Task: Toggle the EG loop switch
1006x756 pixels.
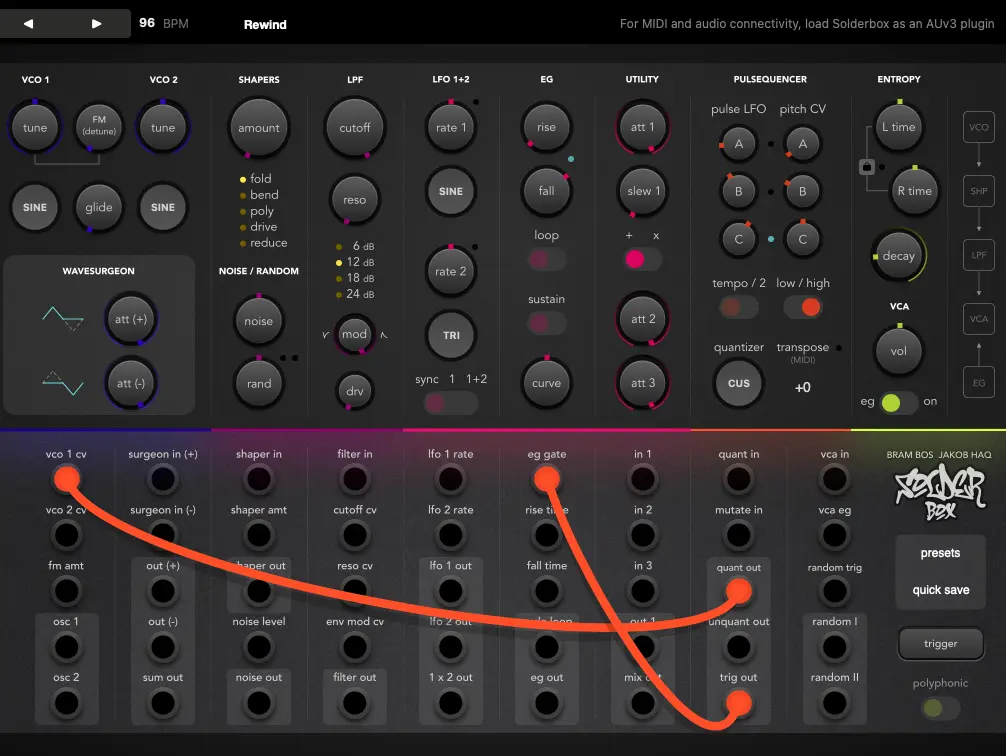Action: pos(546,259)
